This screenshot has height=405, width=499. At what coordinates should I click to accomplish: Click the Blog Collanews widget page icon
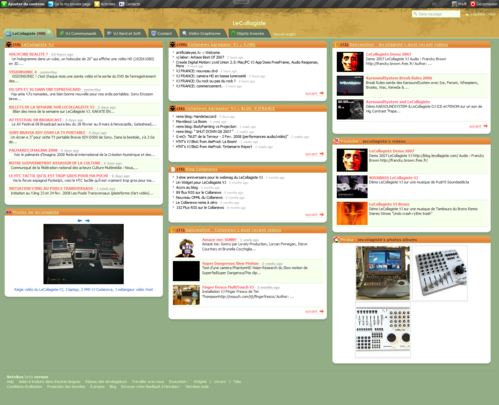[x=173, y=169]
